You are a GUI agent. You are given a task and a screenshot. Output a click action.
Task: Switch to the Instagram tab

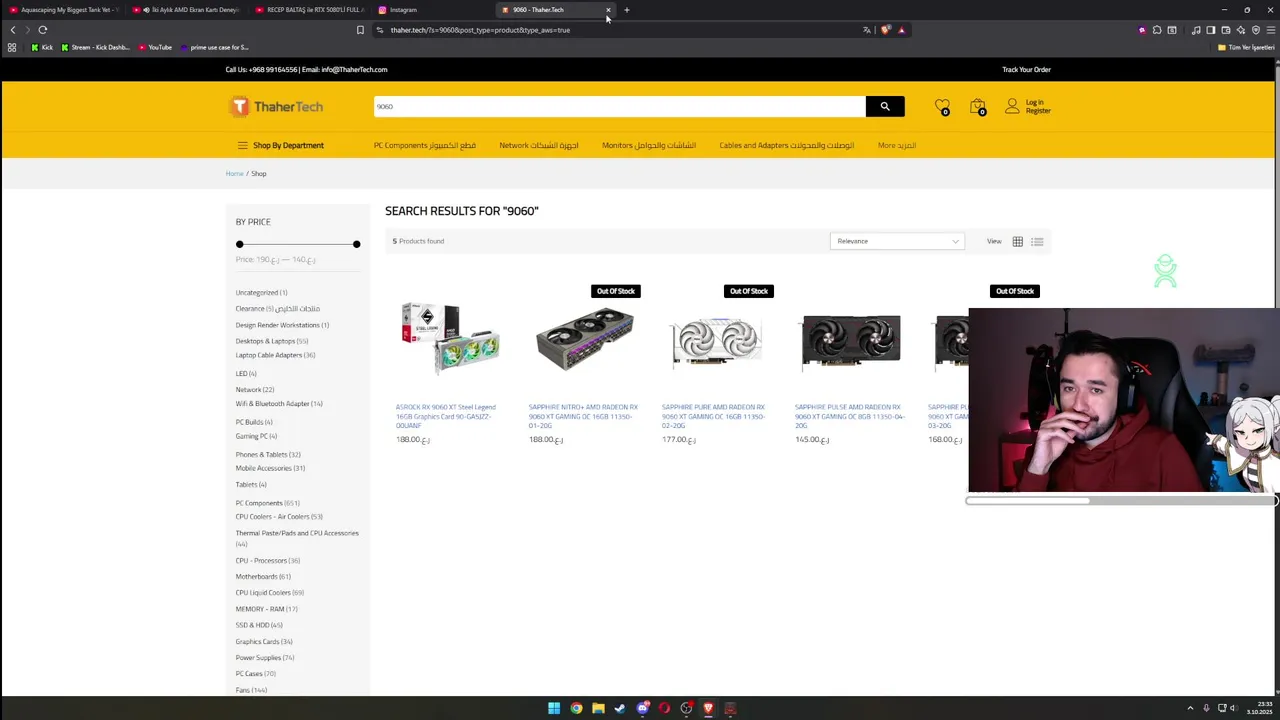click(x=431, y=10)
